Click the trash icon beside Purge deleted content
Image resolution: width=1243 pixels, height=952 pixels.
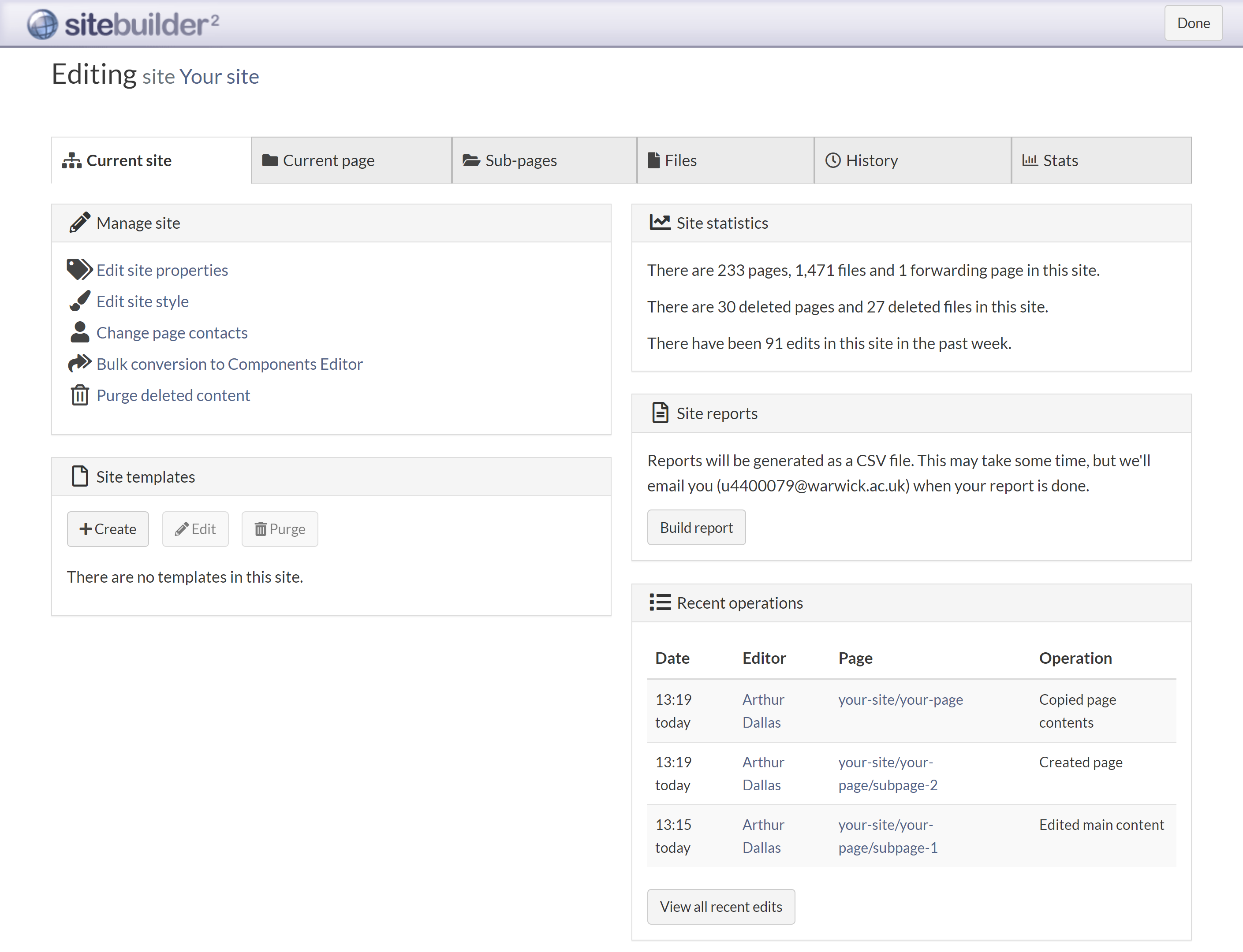[x=80, y=395]
